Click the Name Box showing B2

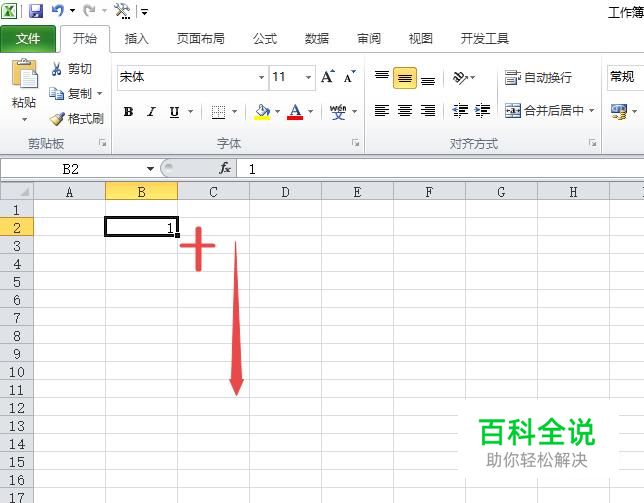pyautogui.click(x=71, y=169)
